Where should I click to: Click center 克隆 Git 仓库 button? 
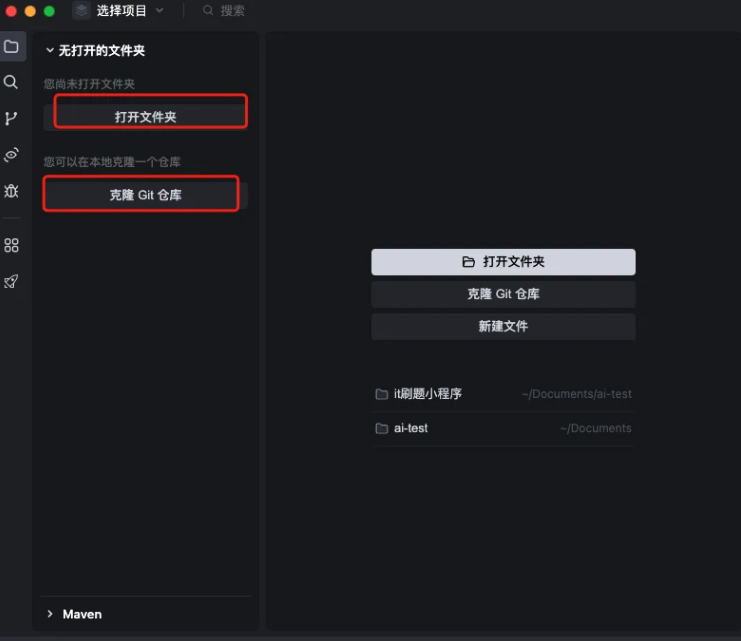click(503, 294)
